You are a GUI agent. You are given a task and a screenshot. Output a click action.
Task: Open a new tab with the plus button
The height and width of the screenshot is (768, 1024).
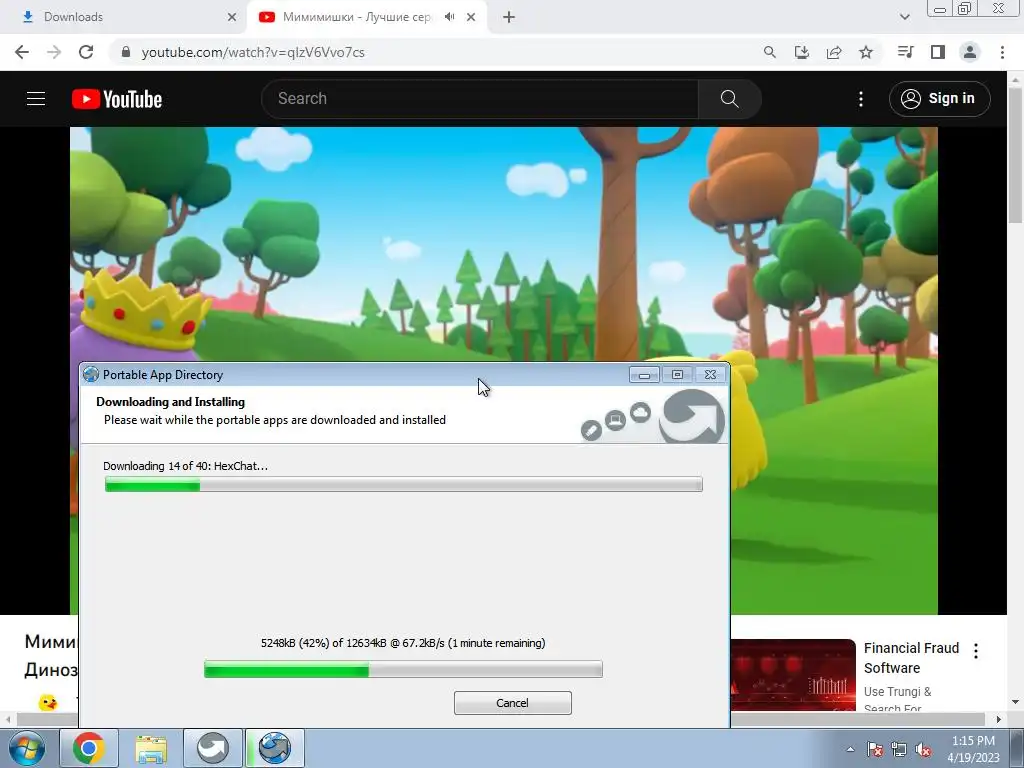click(509, 17)
